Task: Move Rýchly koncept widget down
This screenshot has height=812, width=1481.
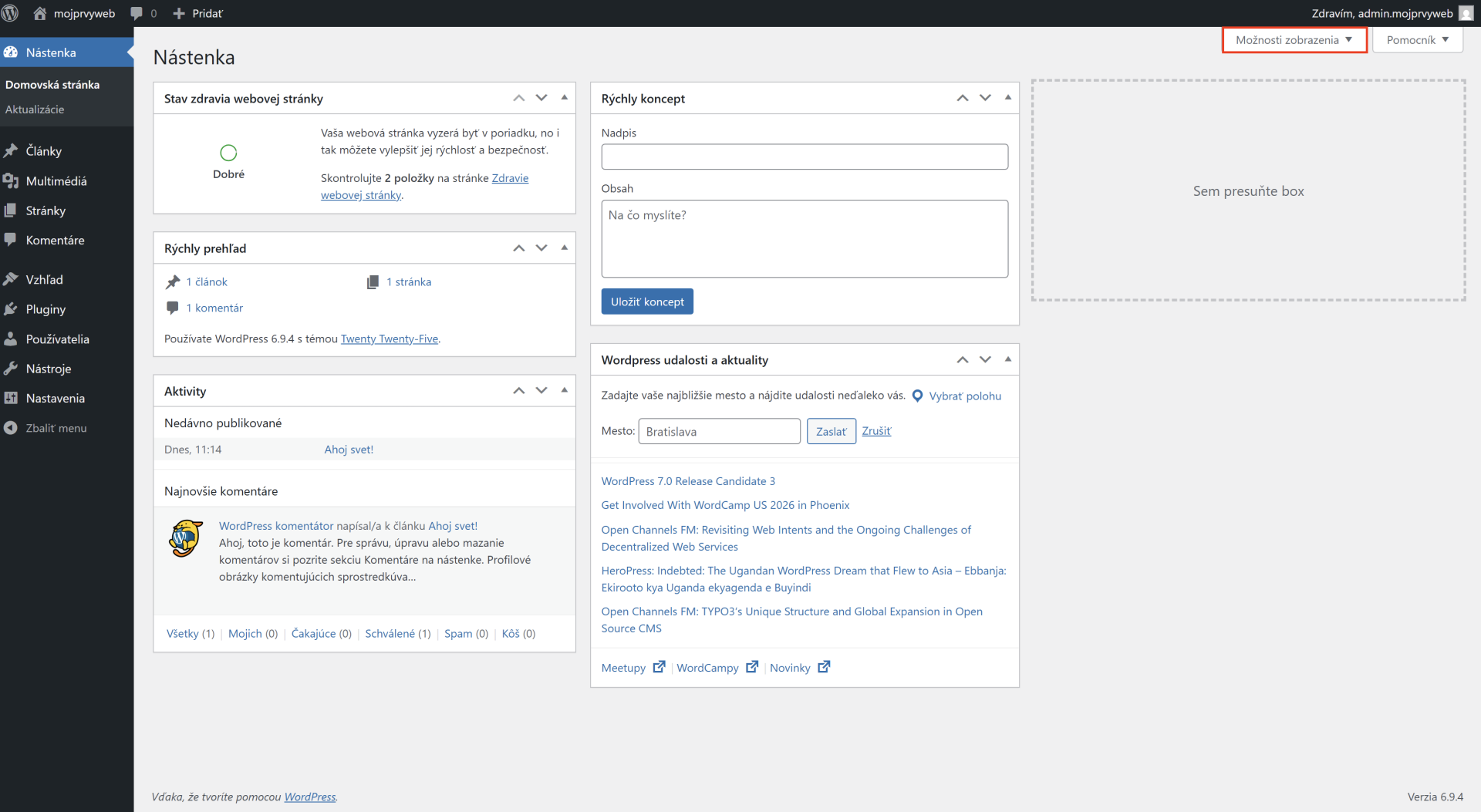Action: pos(985,98)
